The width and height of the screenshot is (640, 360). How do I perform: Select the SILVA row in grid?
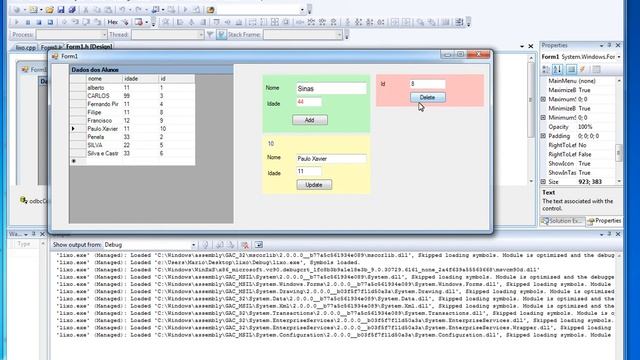(x=132, y=145)
